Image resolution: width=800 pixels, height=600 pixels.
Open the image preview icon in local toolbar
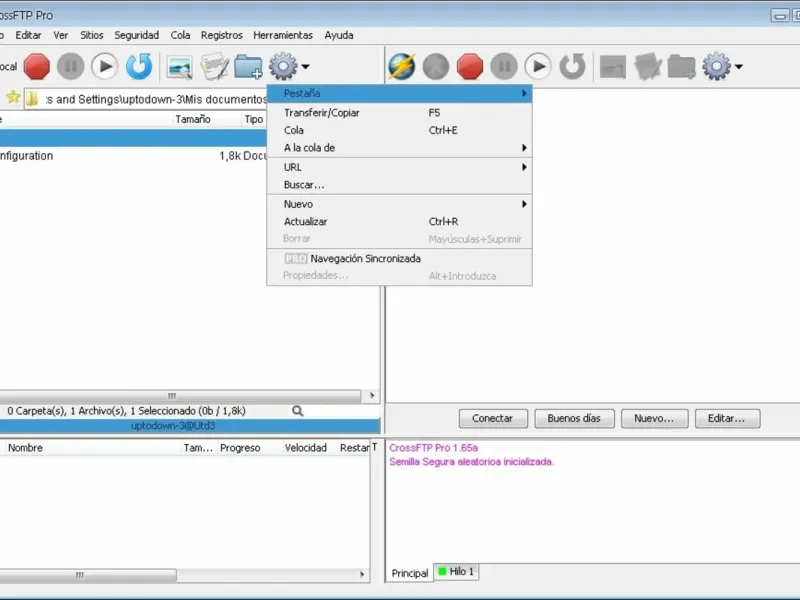pos(180,67)
